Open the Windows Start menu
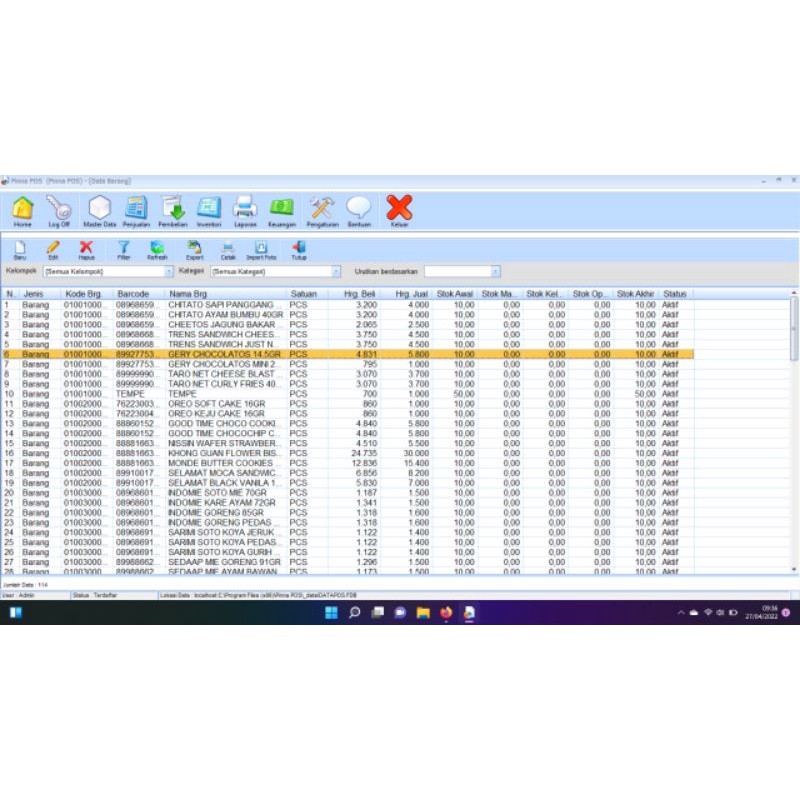Image resolution: width=800 pixels, height=800 pixels. click(331, 613)
